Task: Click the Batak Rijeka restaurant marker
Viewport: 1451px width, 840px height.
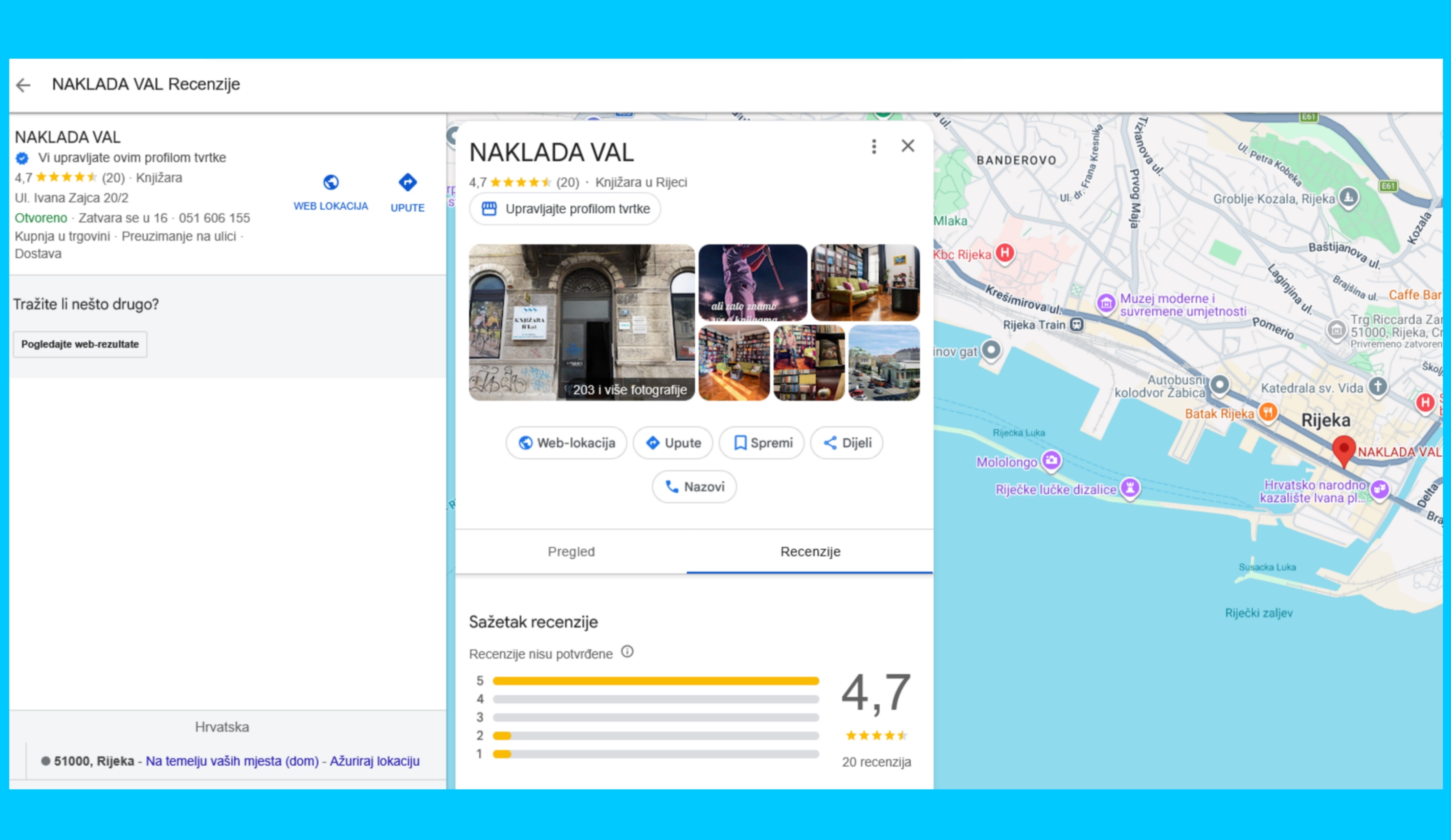Action: click(x=1267, y=412)
